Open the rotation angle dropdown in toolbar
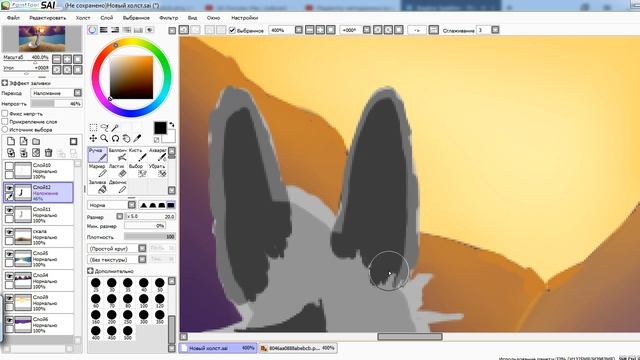 click(367, 30)
